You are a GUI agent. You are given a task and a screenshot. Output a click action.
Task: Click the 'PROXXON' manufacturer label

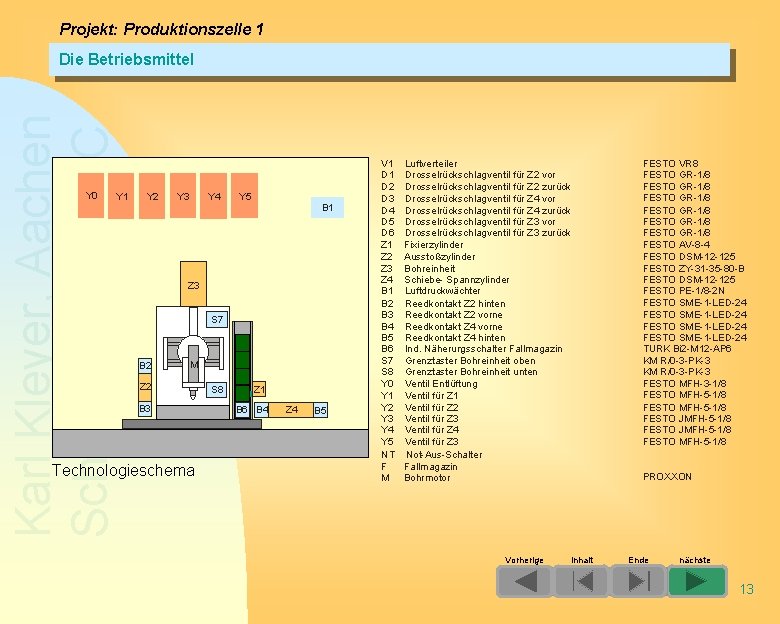(x=667, y=477)
